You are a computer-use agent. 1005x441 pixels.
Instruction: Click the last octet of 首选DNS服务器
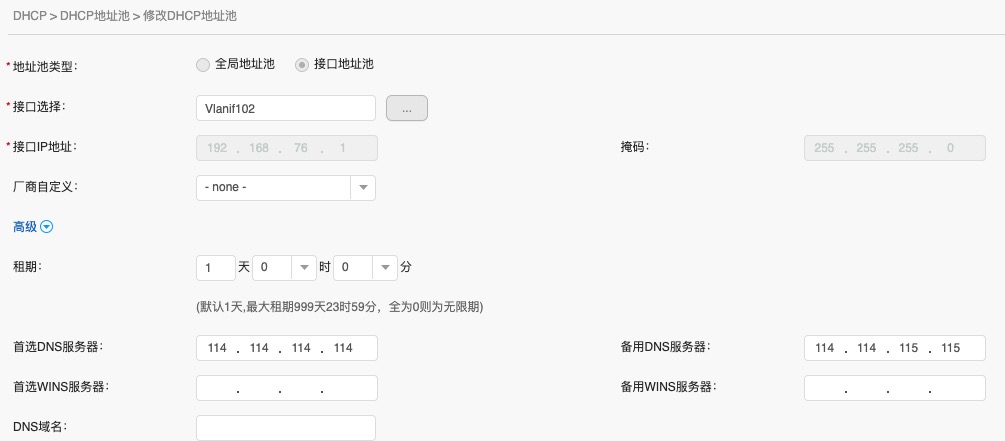click(343, 348)
